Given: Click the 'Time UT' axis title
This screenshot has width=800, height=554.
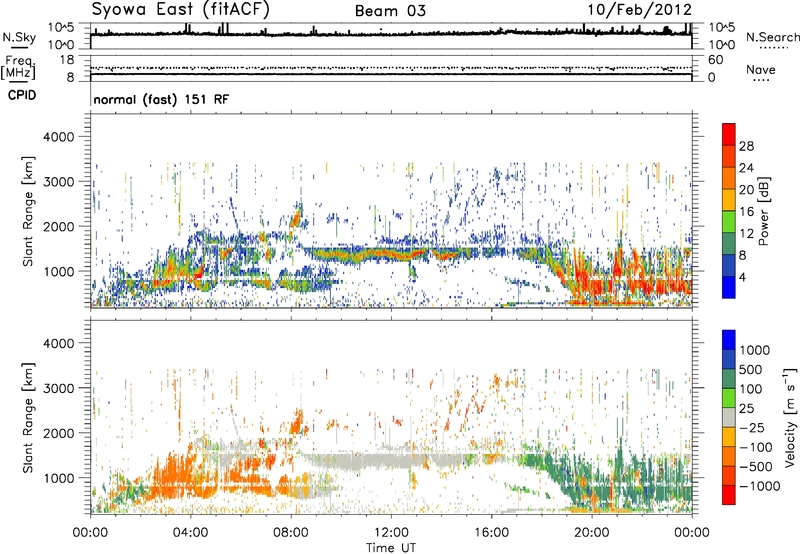Looking at the screenshot, I should [x=391, y=548].
